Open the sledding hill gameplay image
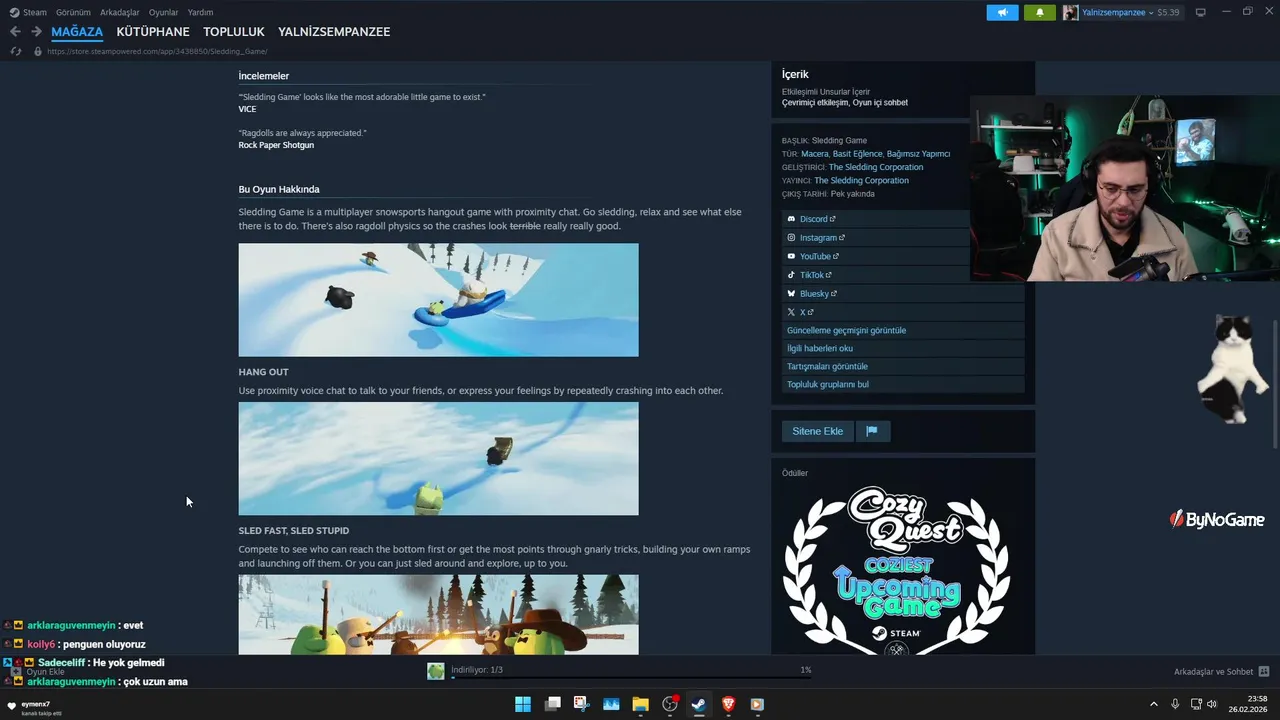1280x720 pixels. pos(438,300)
